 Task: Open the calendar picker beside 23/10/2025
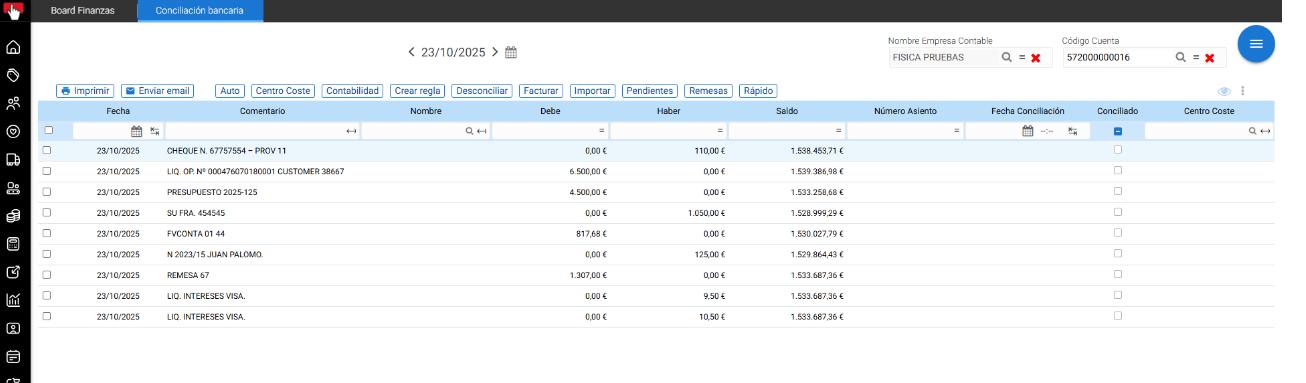[511, 52]
